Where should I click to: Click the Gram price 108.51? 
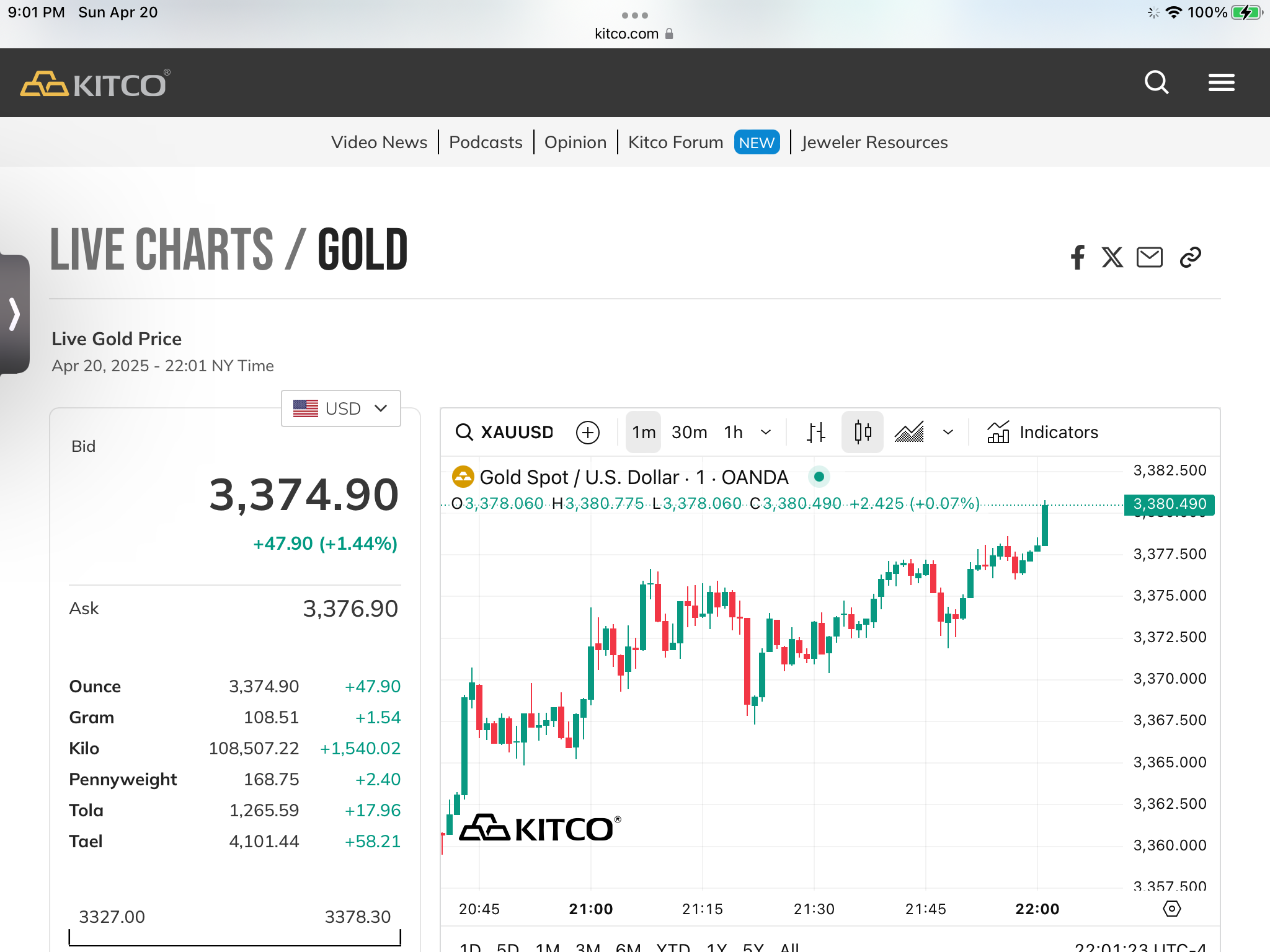tap(271, 717)
